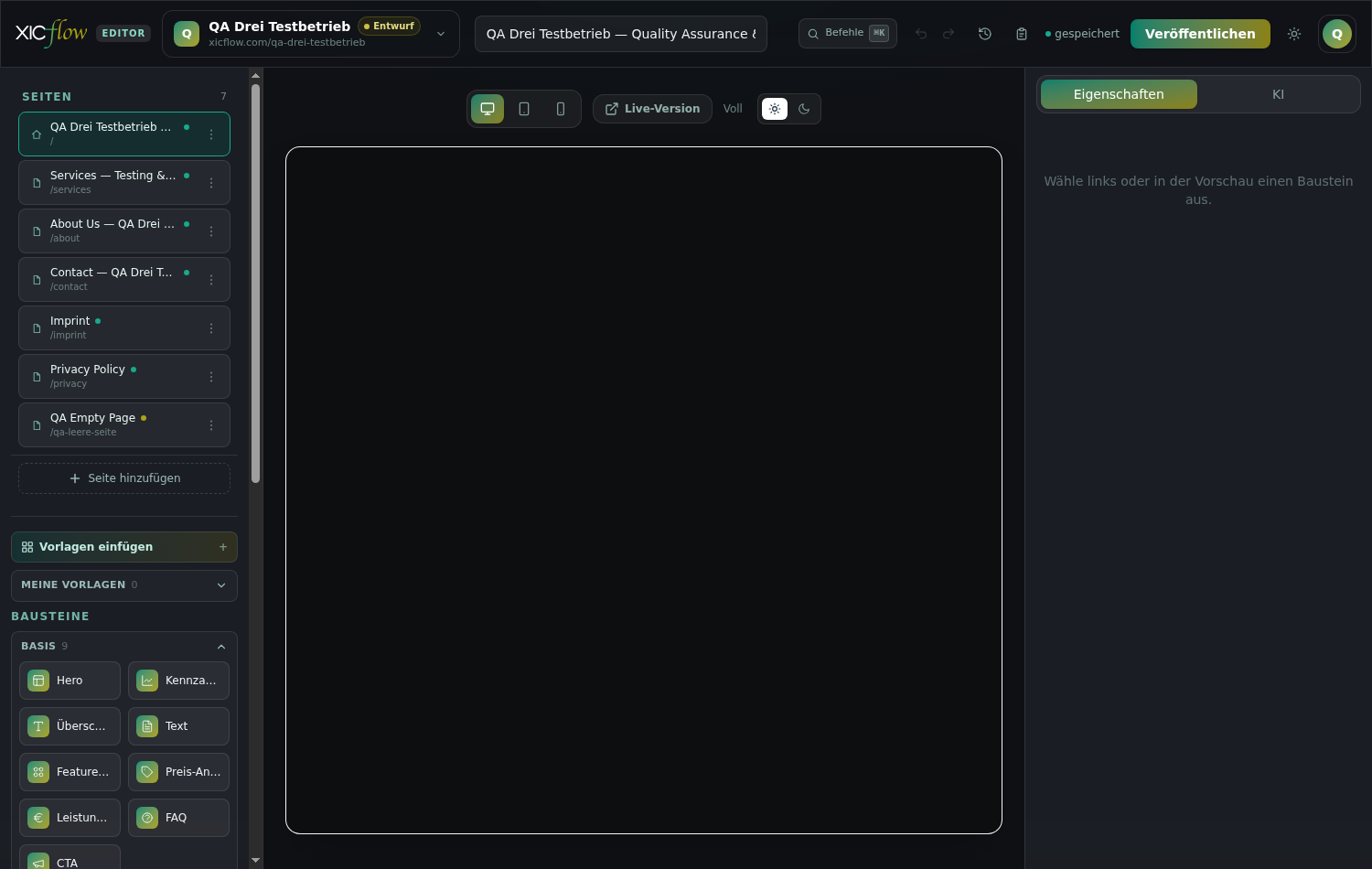The image size is (1372, 869).
Task: Switch to the KI tab
Action: [1278, 94]
